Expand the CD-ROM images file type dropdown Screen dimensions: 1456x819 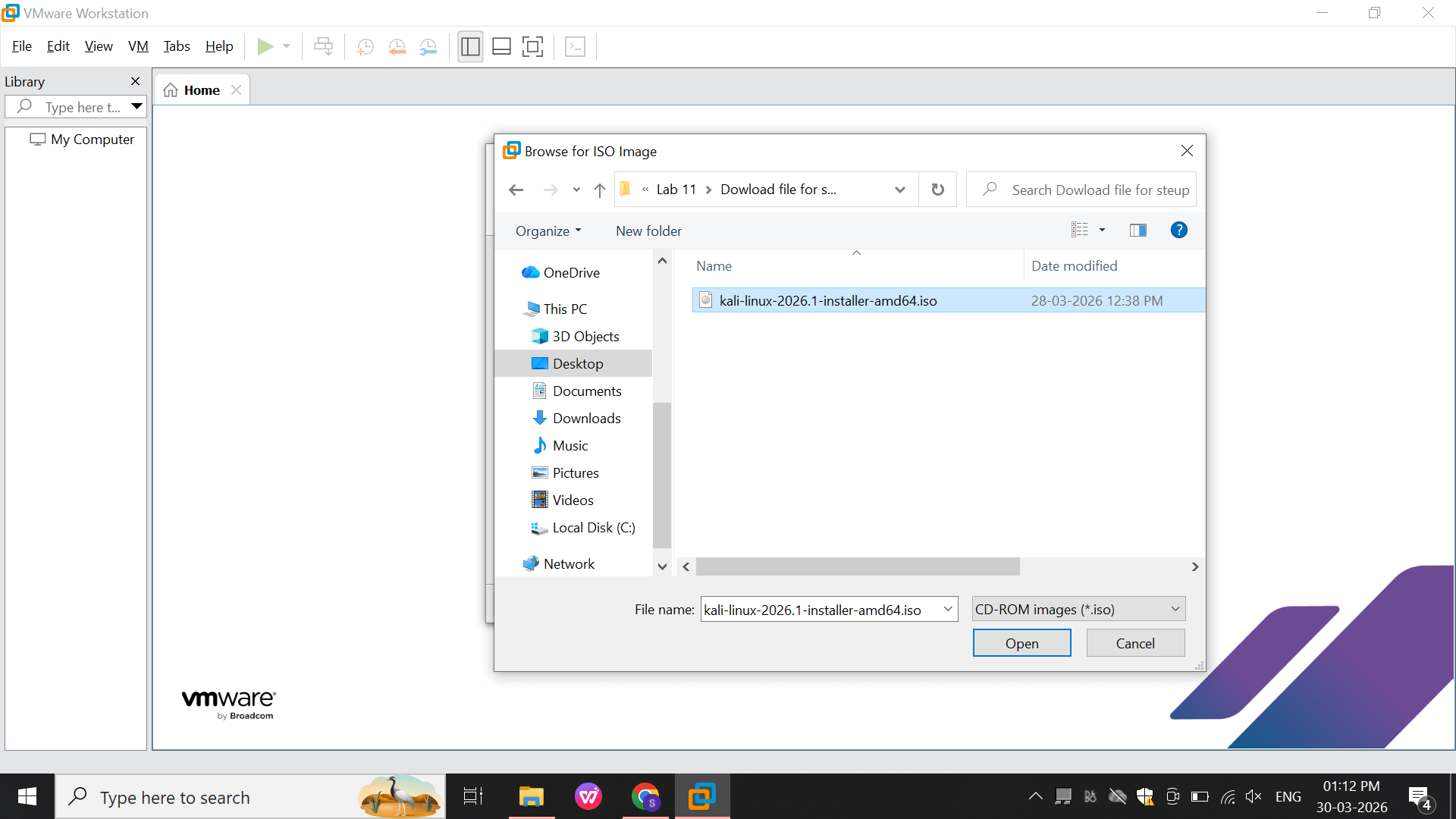pyautogui.click(x=1079, y=609)
